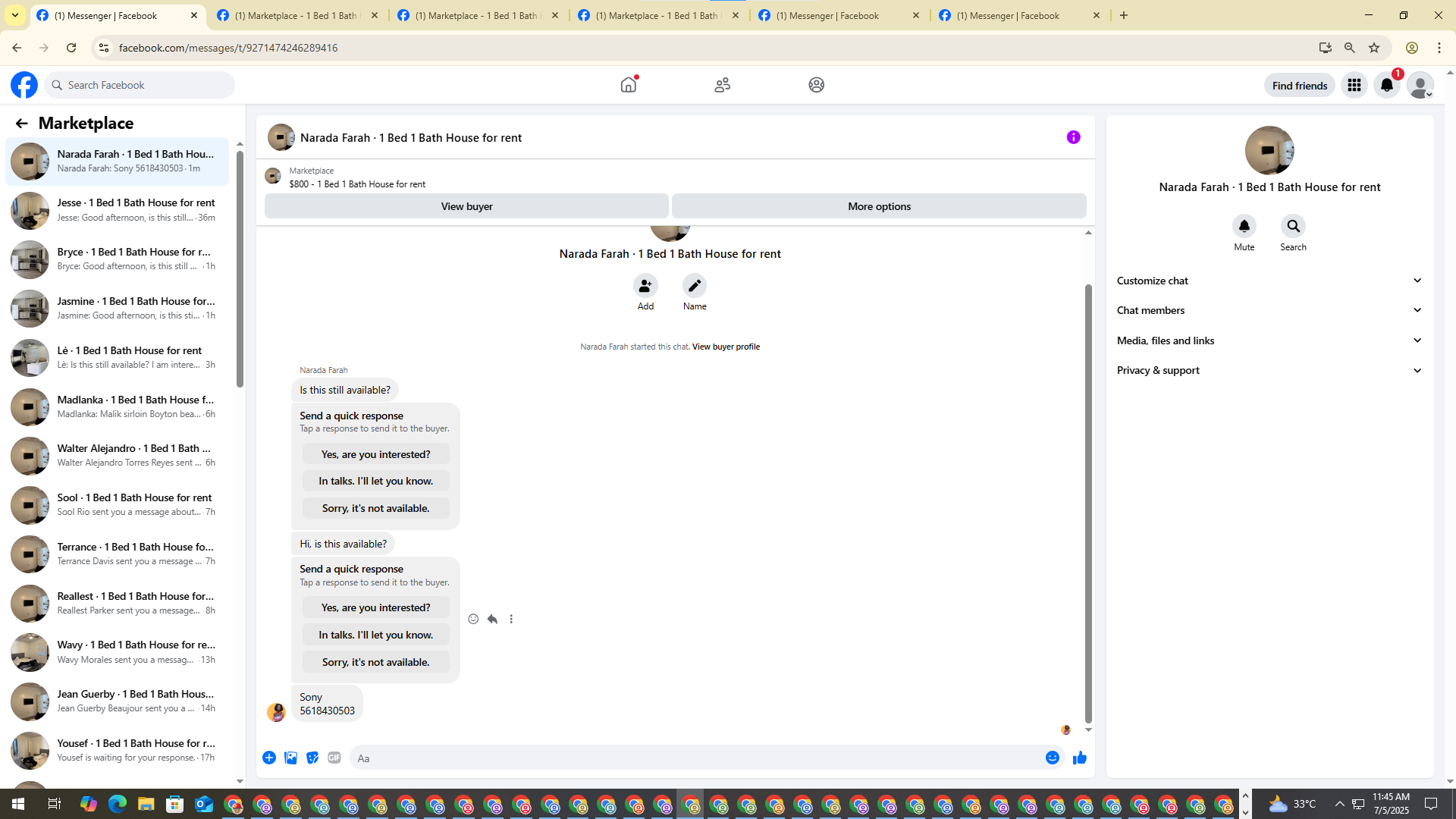Screen dimensions: 1456x819
Task: Expand Chat members section
Action: click(x=1269, y=310)
